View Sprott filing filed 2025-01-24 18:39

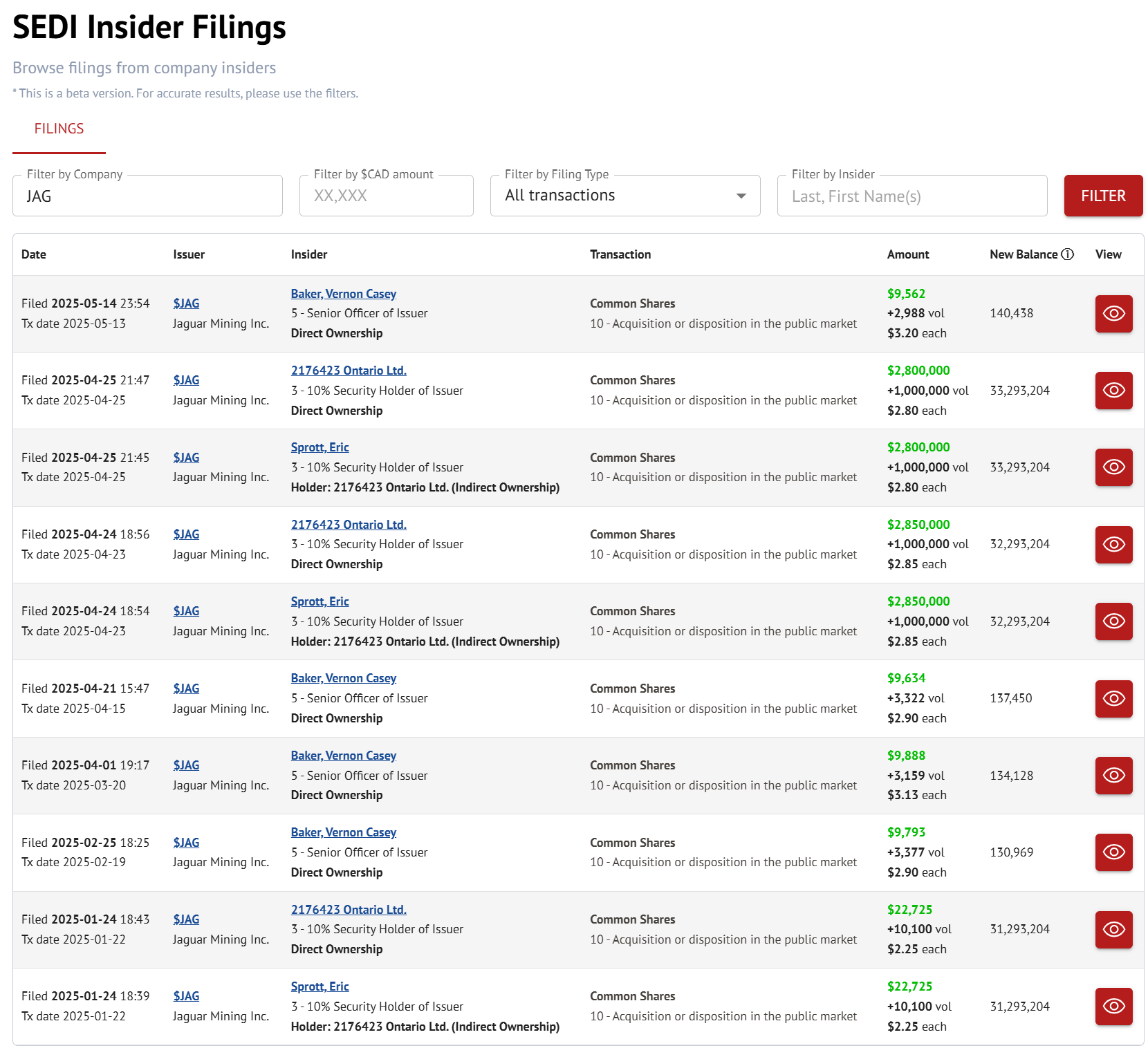1113,1007
